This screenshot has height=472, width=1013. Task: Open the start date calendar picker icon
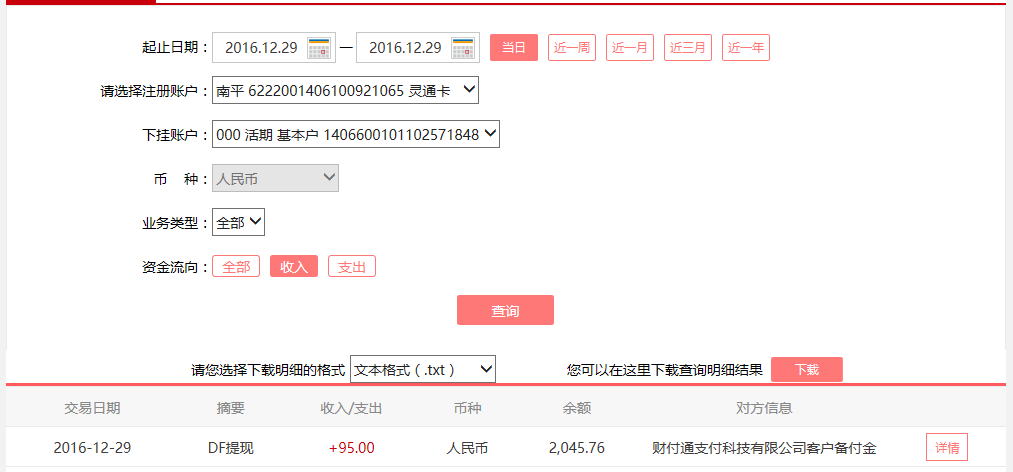point(319,48)
